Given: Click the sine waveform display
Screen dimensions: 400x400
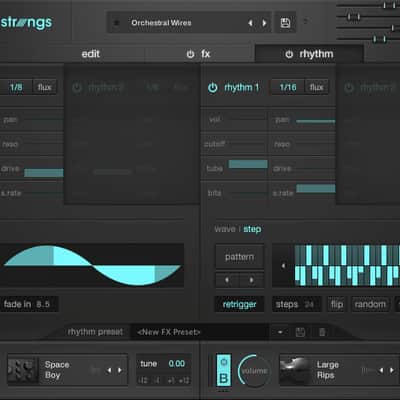Looking at the screenshot, I should click(x=92, y=266).
